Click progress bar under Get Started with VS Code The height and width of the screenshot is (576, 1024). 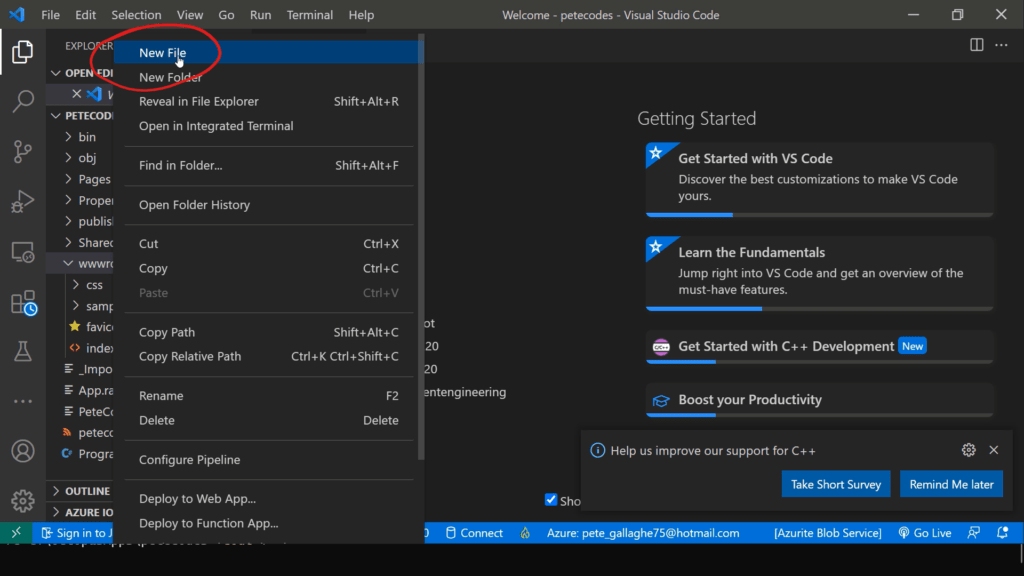coord(820,214)
